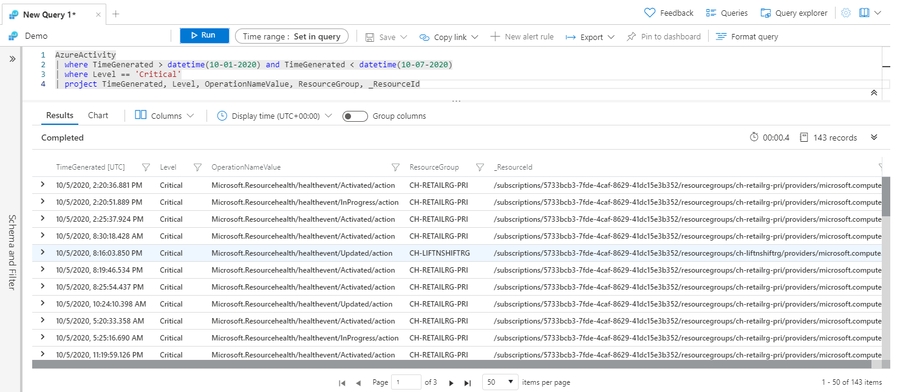Viewport: 900px width, 392px height.
Task: Collapse the query editor chevron
Action: pyautogui.click(x=874, y=92)
